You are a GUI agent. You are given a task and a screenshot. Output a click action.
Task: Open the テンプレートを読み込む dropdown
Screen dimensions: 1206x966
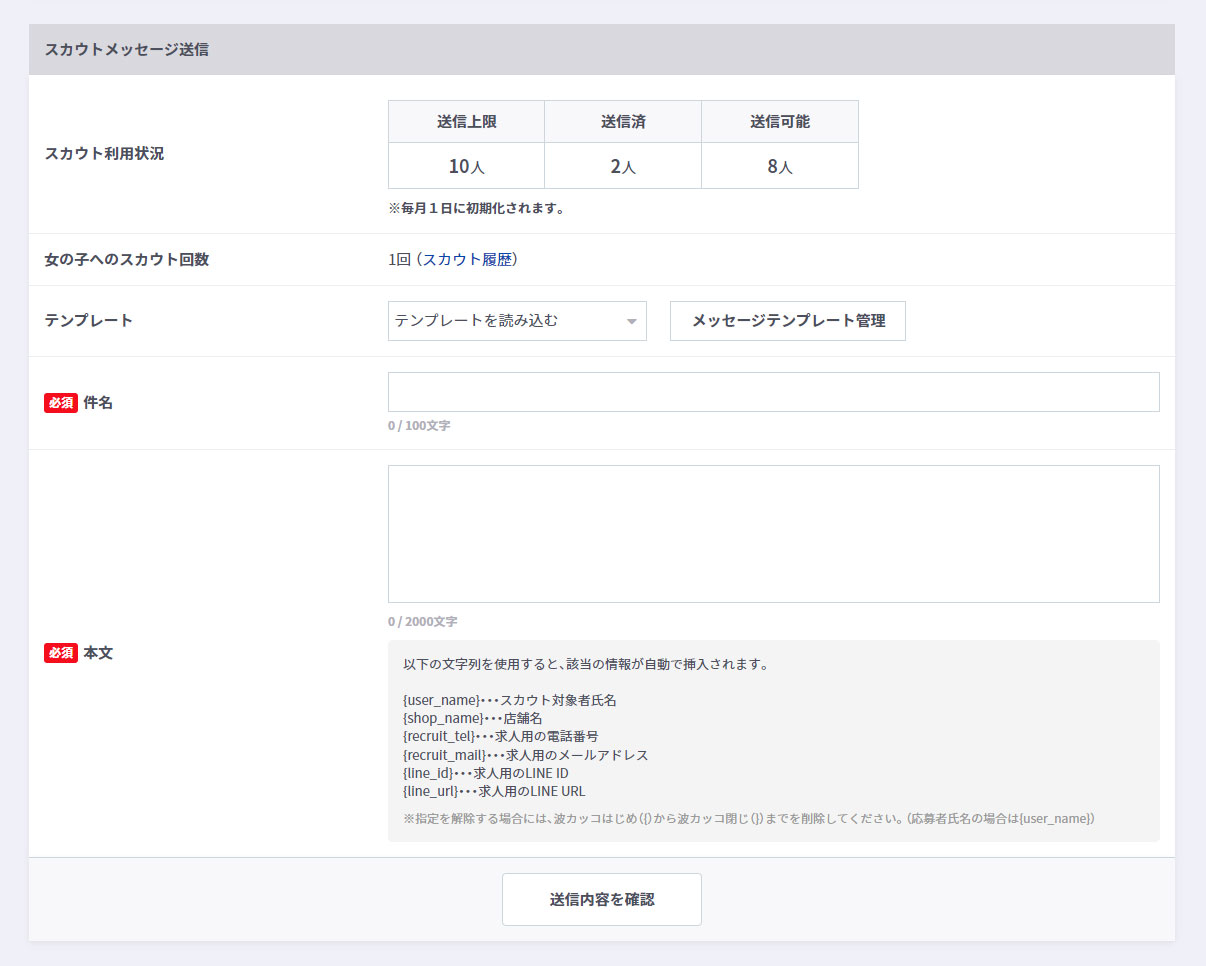(x=505, y=321)
